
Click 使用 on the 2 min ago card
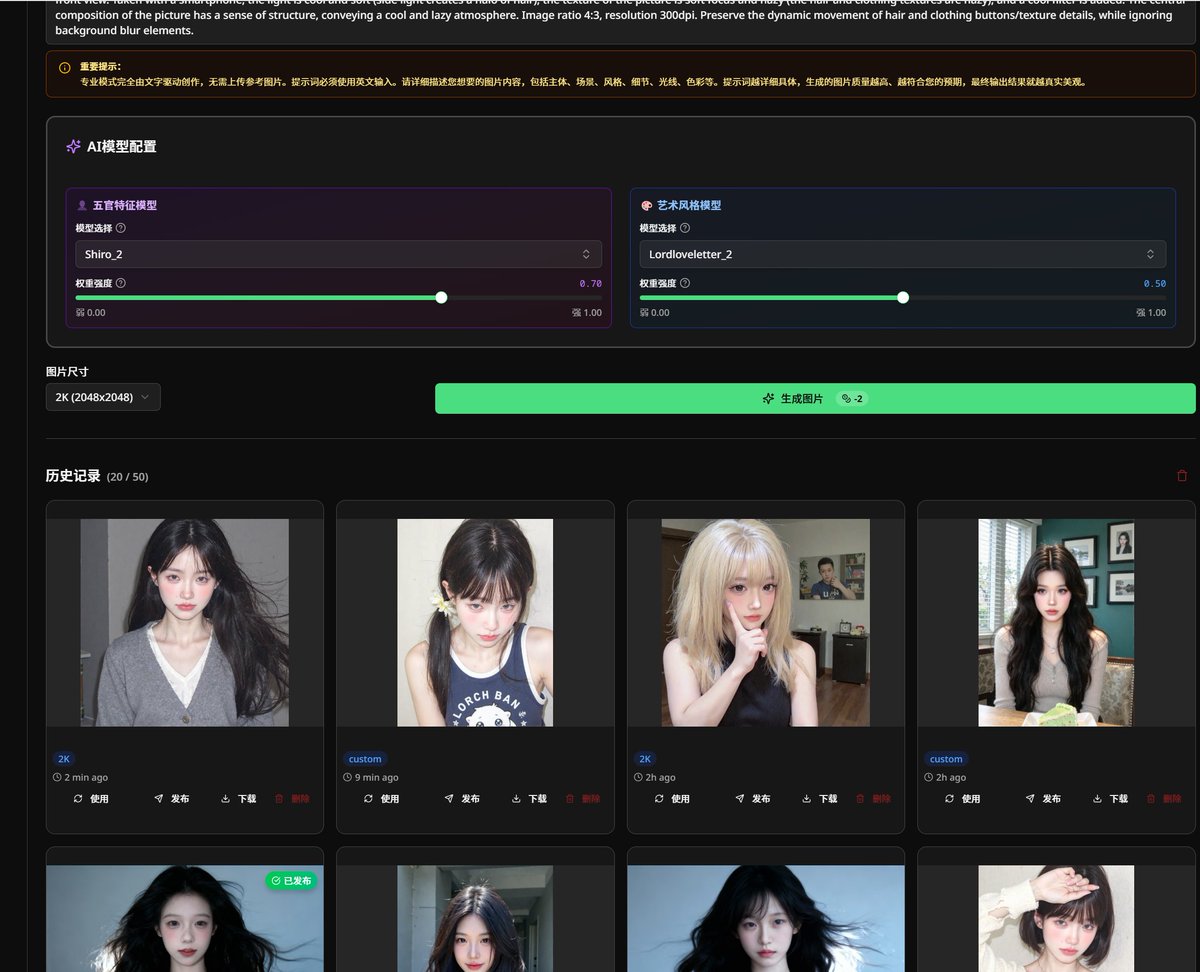point(90,799)
